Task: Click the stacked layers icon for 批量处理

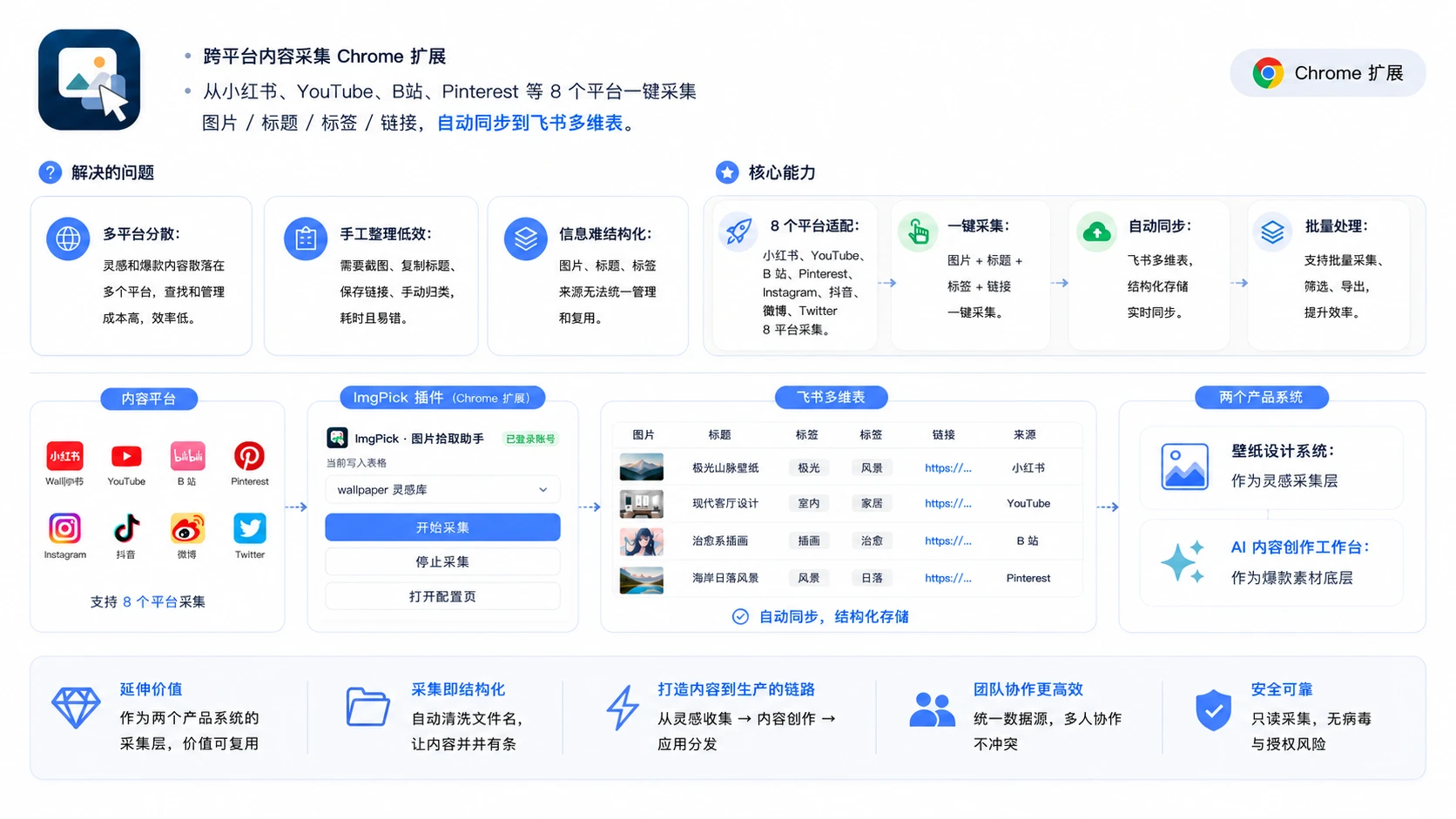Action: 1272,232
